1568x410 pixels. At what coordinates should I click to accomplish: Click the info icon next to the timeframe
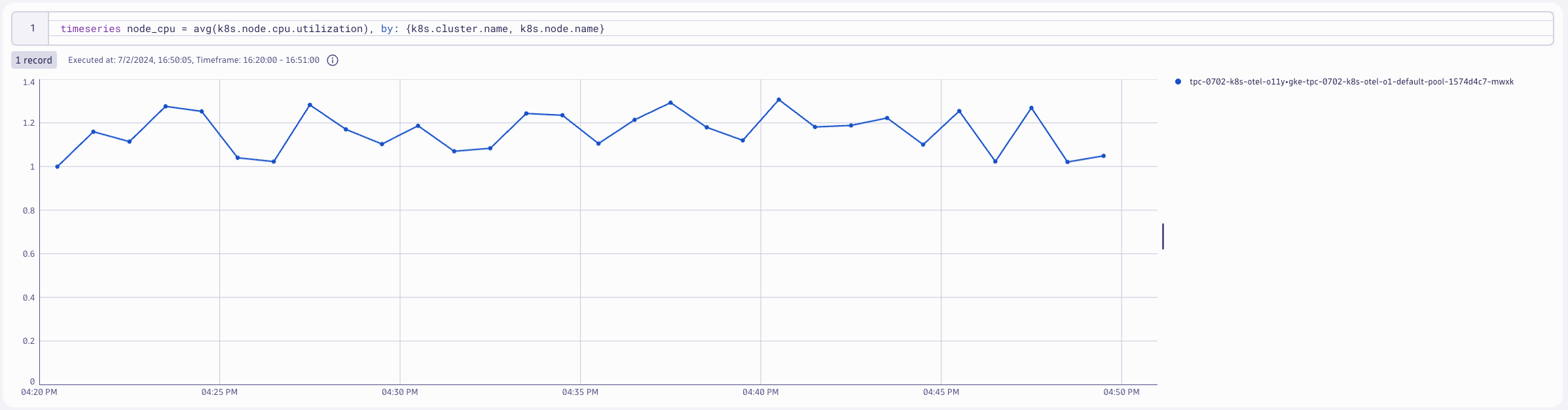pyautogui.click(x=333, y=60)
